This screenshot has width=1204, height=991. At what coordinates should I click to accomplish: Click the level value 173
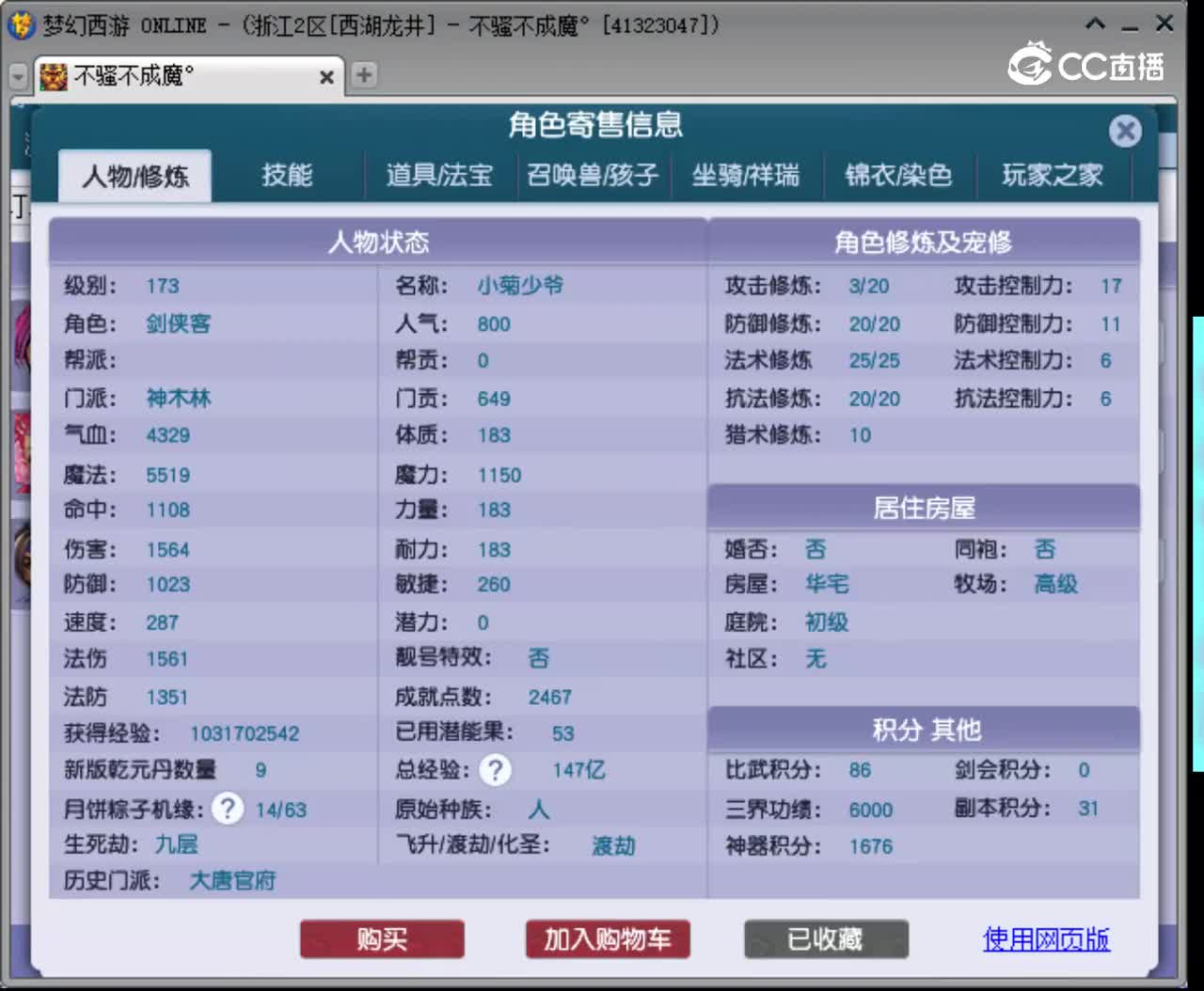[x=163, y=286]
